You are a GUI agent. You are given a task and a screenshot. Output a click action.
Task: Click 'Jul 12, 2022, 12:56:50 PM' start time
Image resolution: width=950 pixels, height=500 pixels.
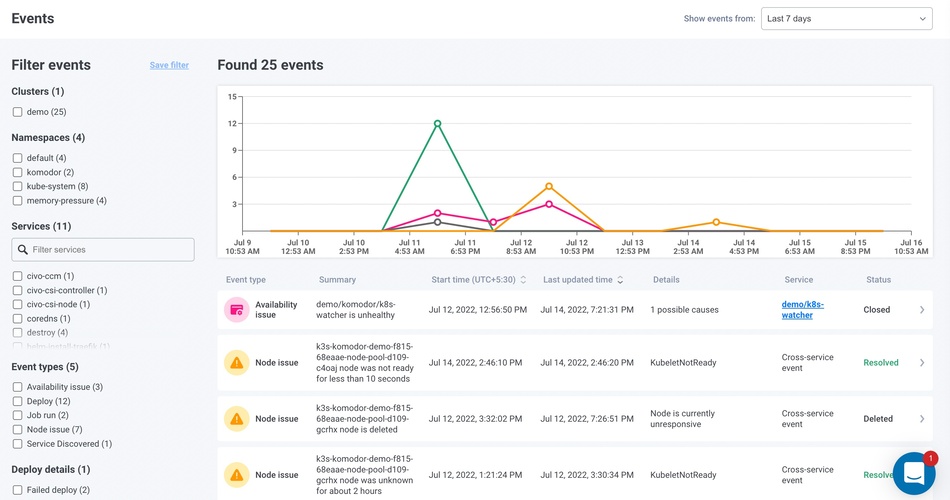click(477, 310)
